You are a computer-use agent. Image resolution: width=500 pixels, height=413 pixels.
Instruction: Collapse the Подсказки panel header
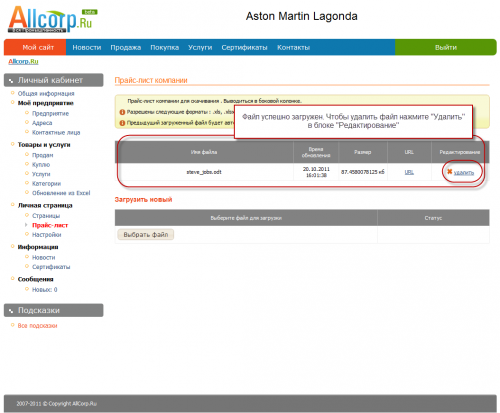(x=53, y=310)
